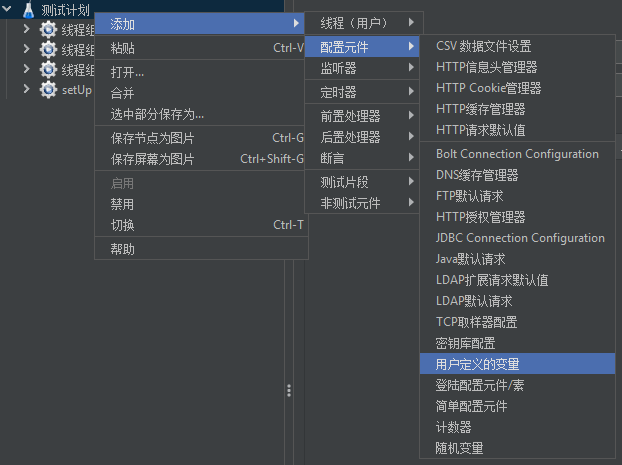The height and width of the screenshot is (465, 622).
Task: Choose 保存节点为图片
Action: tap(152, 138)
